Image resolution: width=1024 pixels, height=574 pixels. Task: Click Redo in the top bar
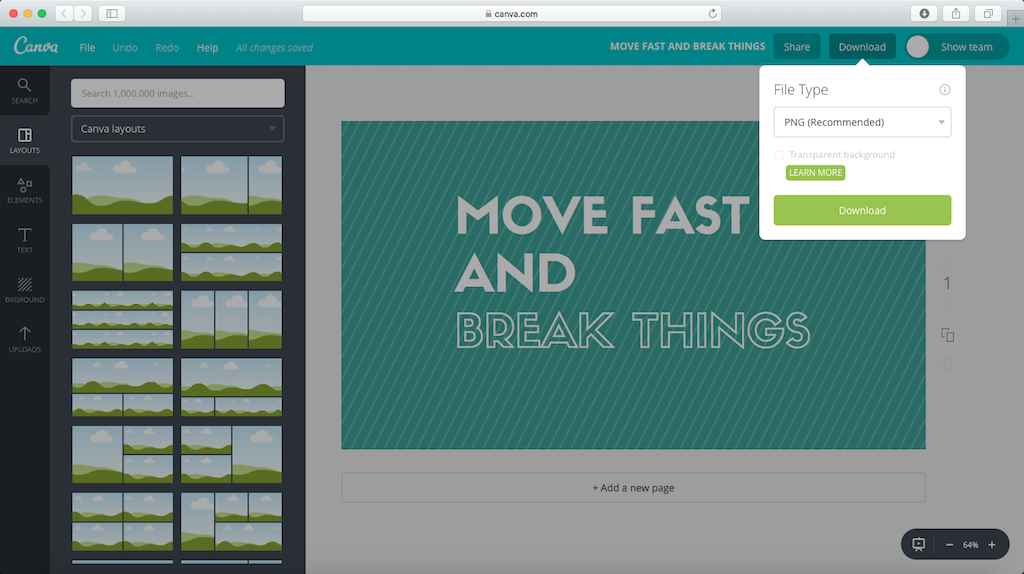point(167,47)
